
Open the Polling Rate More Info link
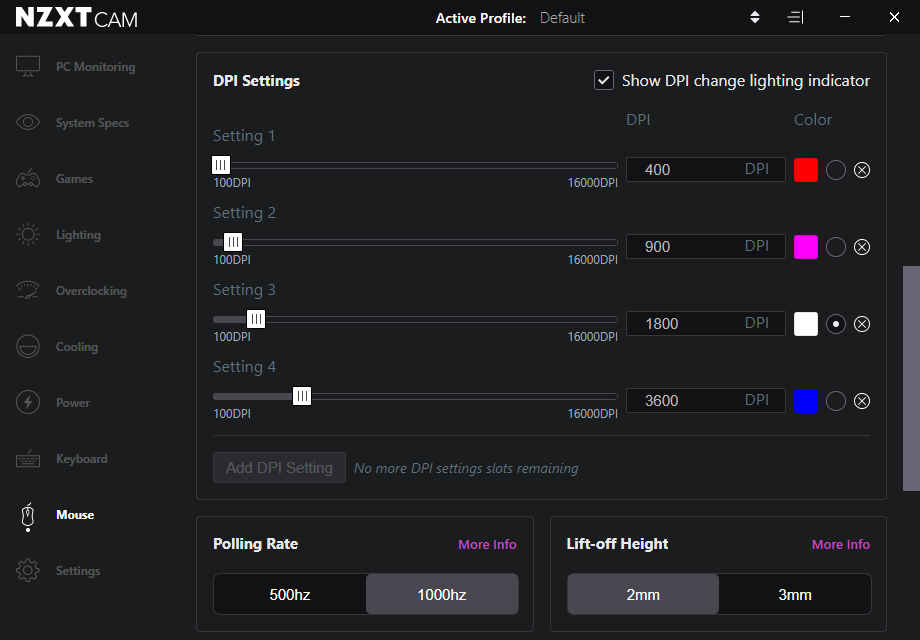pos(487,544)
